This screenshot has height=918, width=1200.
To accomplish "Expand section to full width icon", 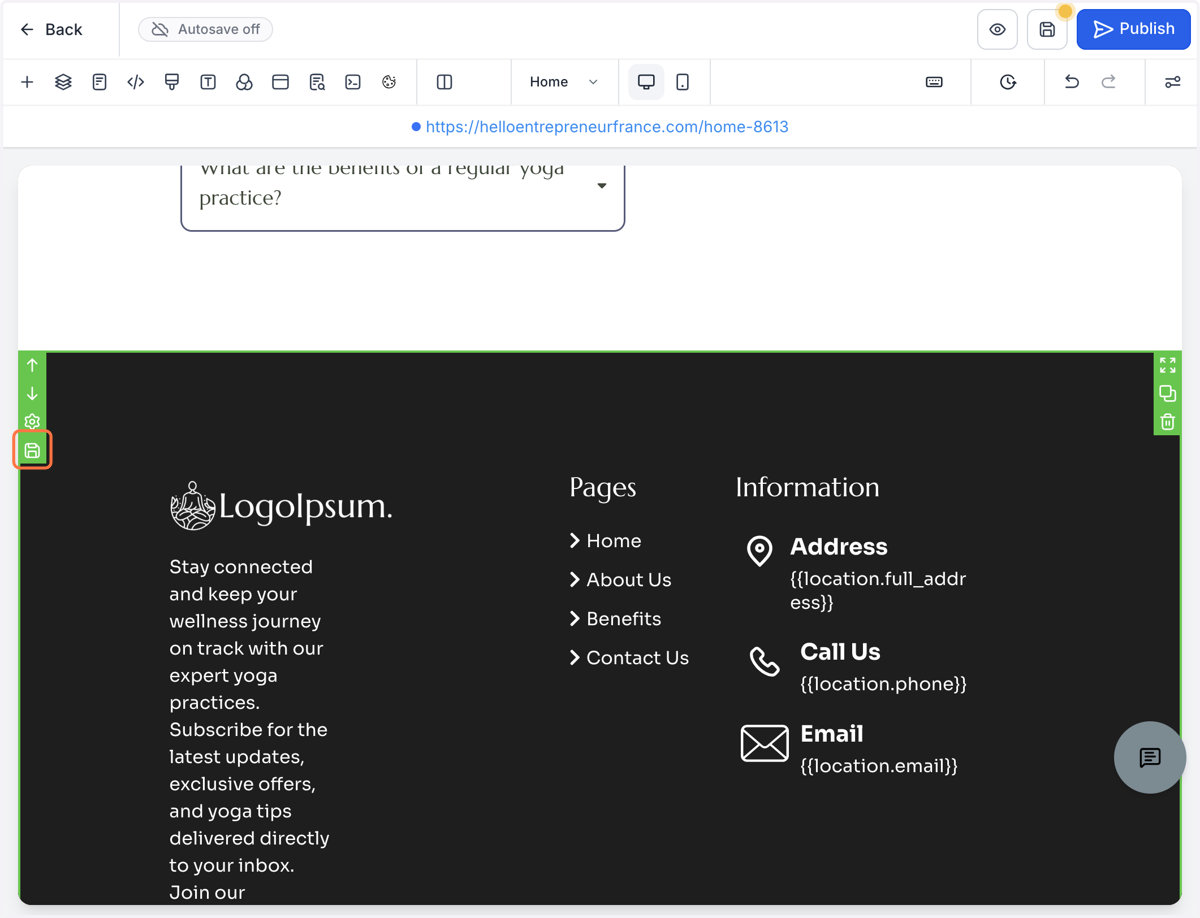I will click(1167, 365).
